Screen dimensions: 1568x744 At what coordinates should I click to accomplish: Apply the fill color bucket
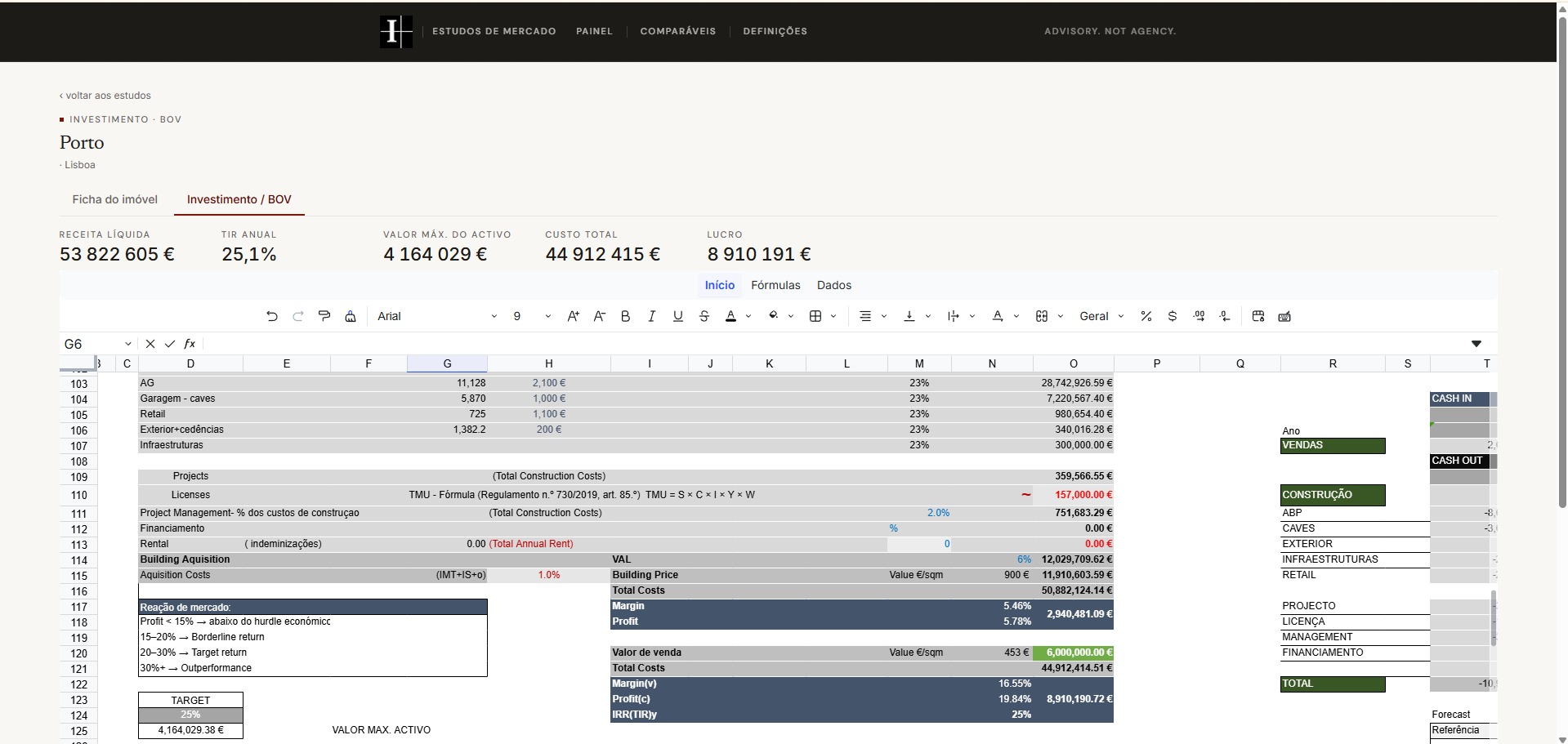(773, 316)
